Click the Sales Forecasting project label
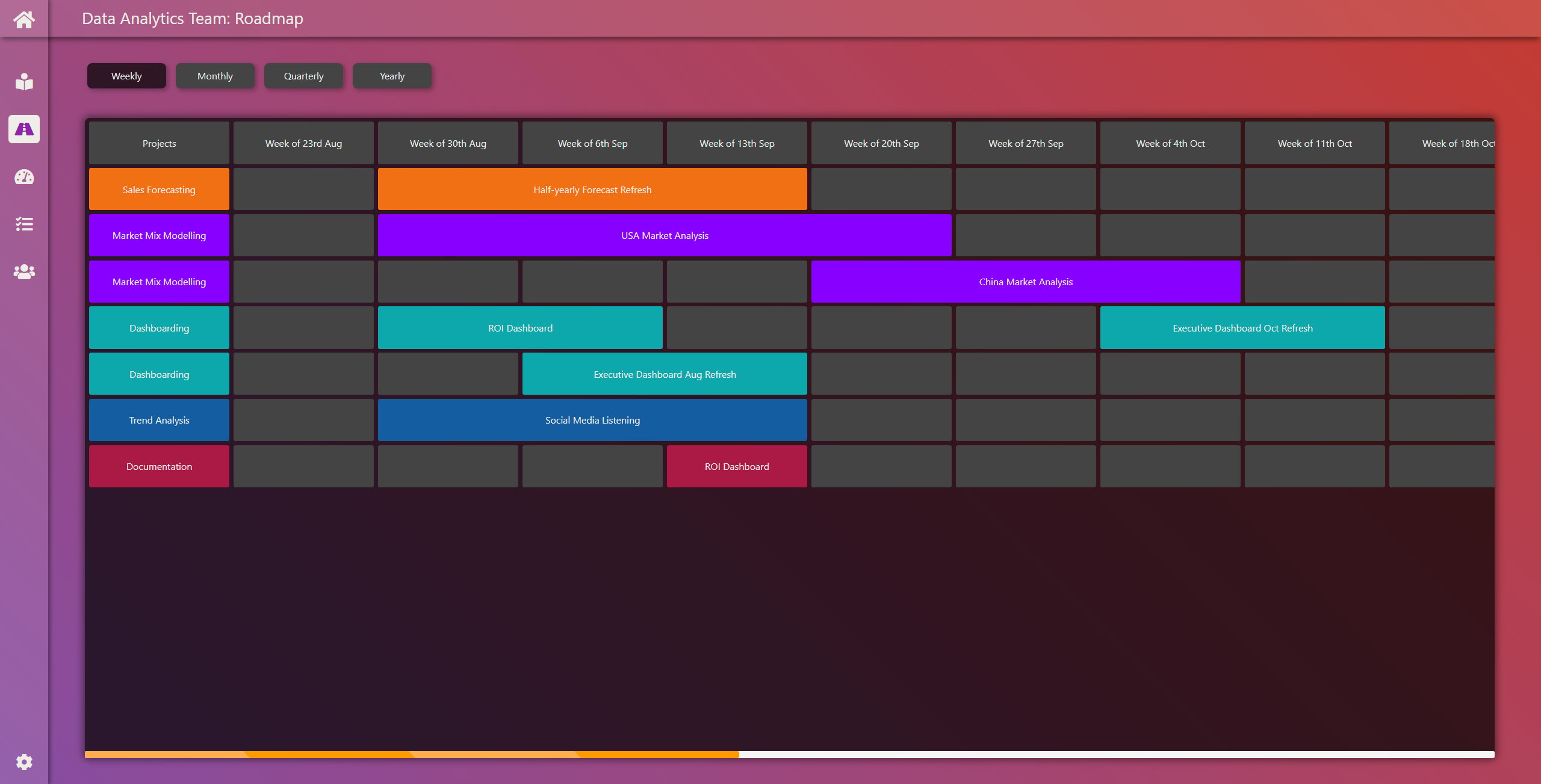This screenshot has width=1541, height=784. 159,190
